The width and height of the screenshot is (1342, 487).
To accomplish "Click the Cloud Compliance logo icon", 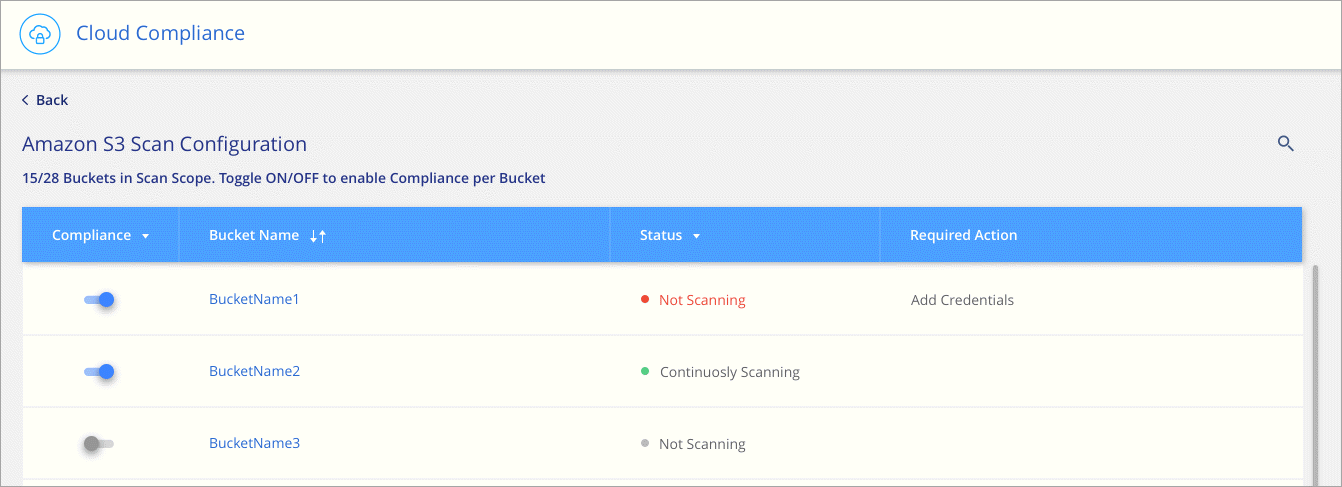I will pyautogui.click(x=41, y=34).
